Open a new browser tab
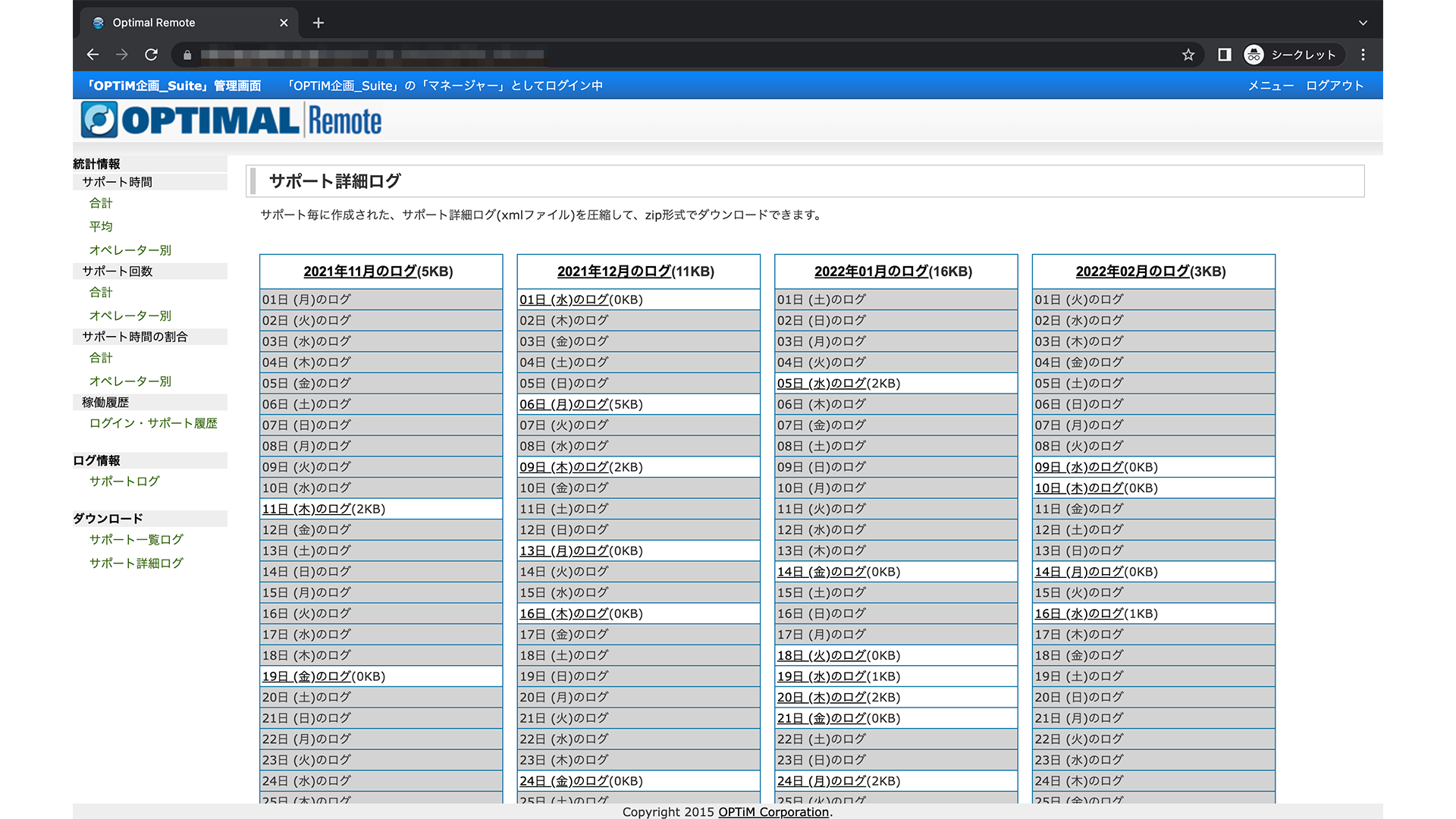This screenshot has height=819, width=1456. (318, 23)
